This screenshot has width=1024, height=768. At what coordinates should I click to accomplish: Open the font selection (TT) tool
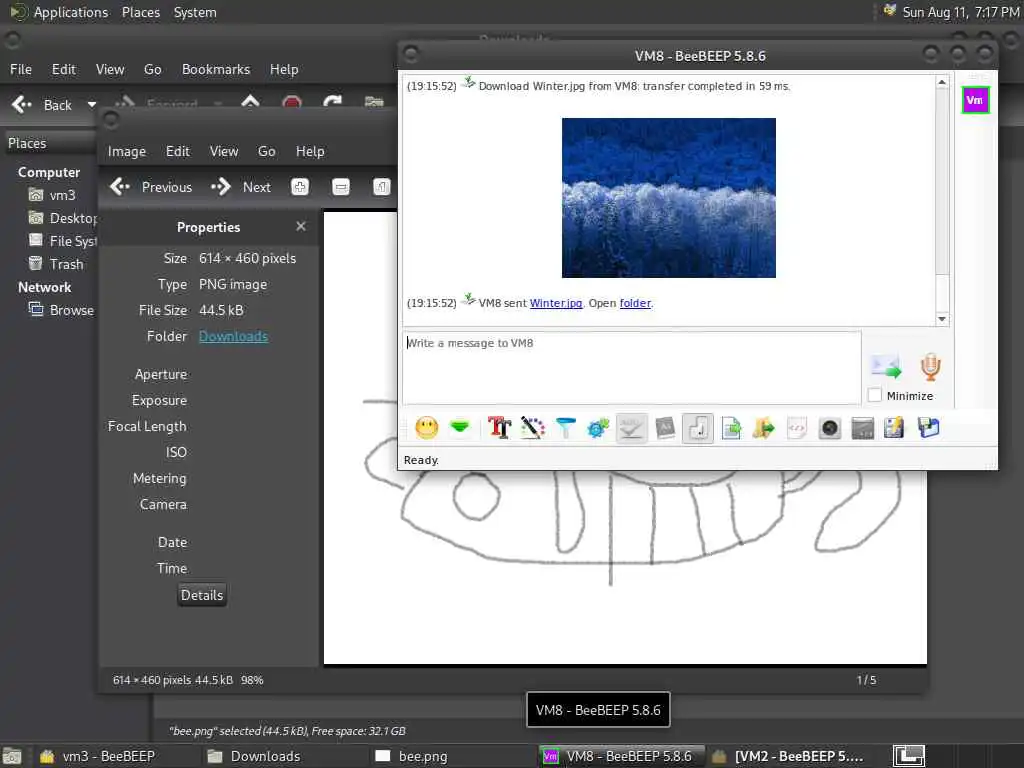tap(500, 428)
